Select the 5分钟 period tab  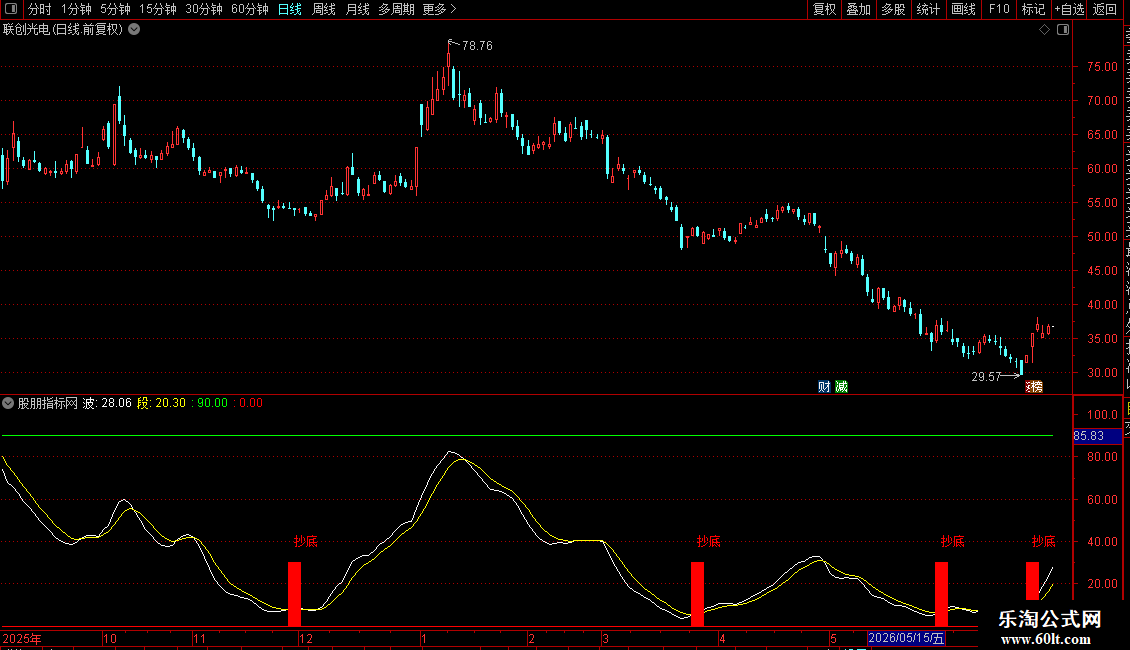(x=115, y=9)
